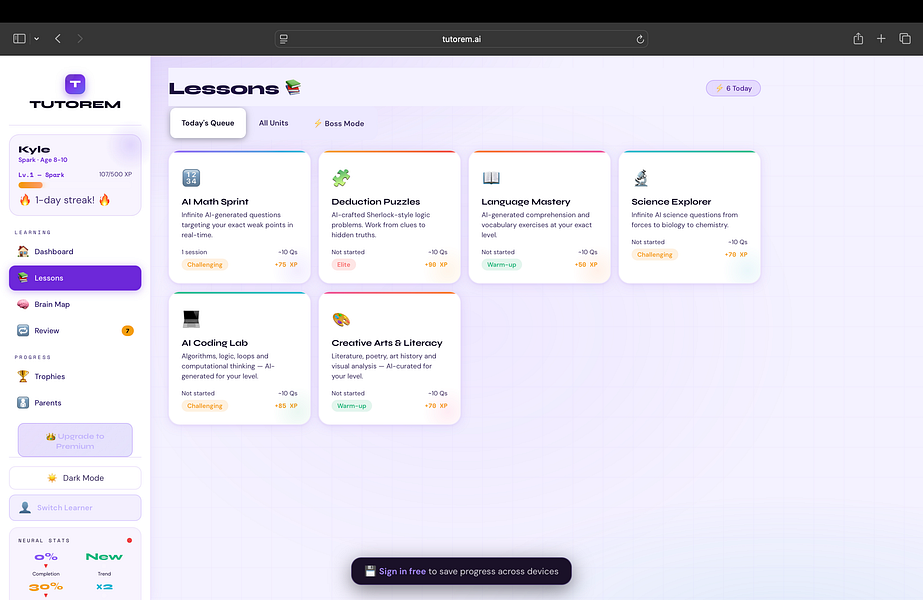Click the Deduction Puzzles puzzle-piece icon
923x600 pixels.
(341, 178)
